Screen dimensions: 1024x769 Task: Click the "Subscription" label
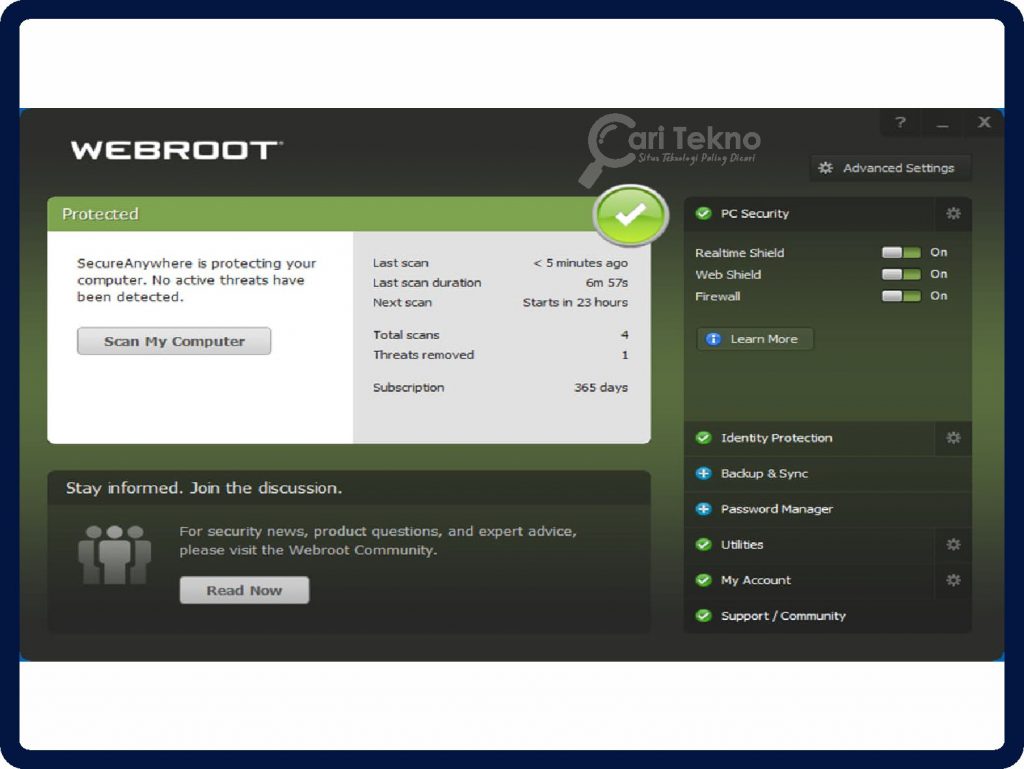(408, 387)
